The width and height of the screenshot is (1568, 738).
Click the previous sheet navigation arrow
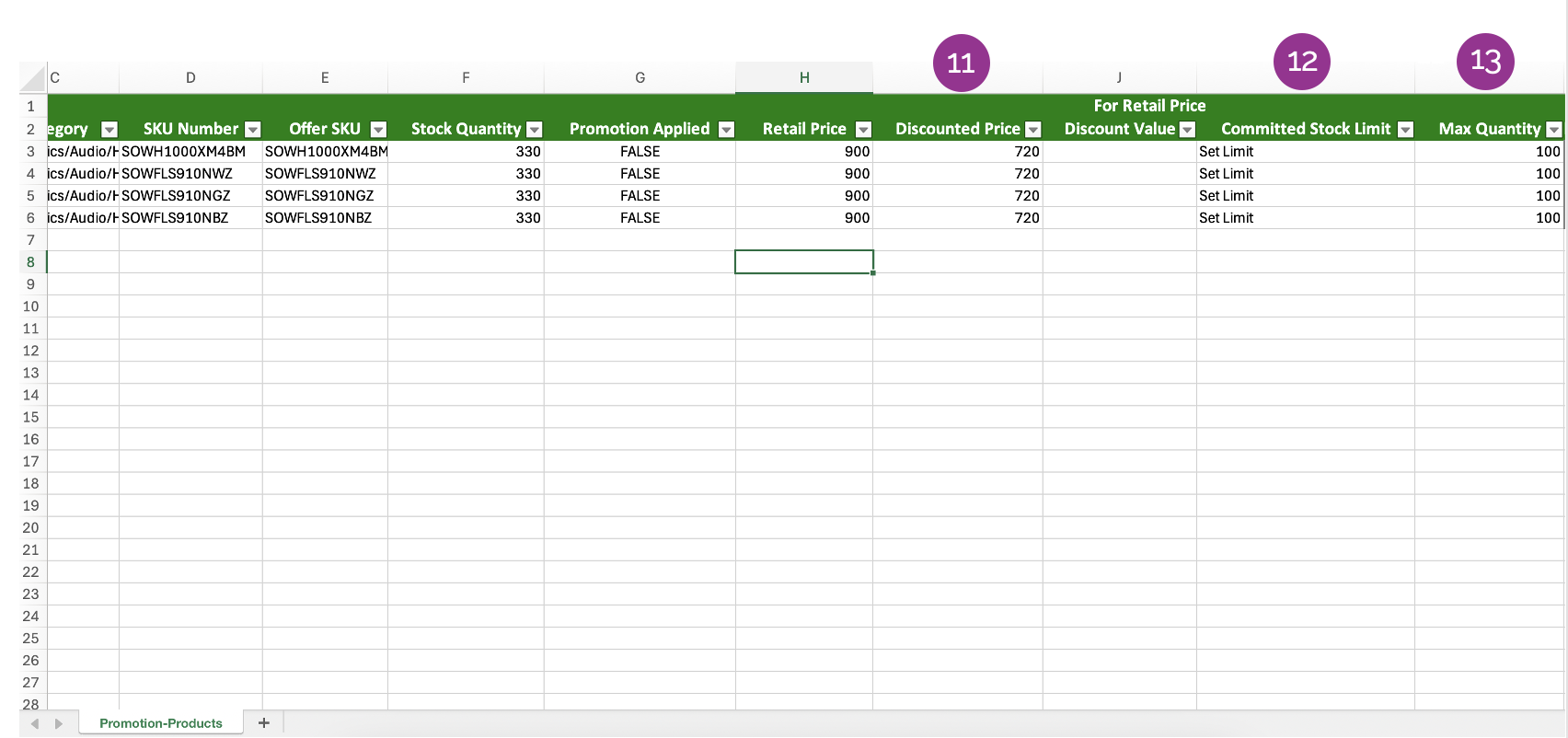pyautogui.click(x=35, y=724)
